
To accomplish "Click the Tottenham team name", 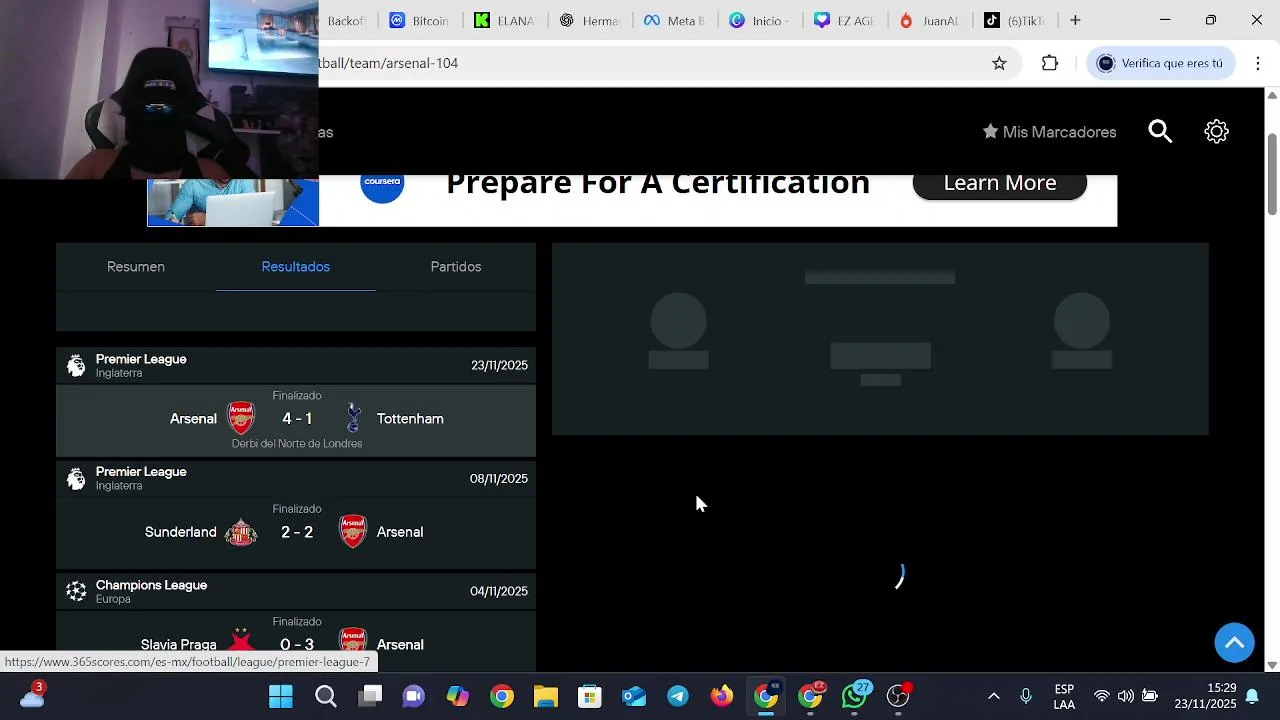I will pos(410,419).
